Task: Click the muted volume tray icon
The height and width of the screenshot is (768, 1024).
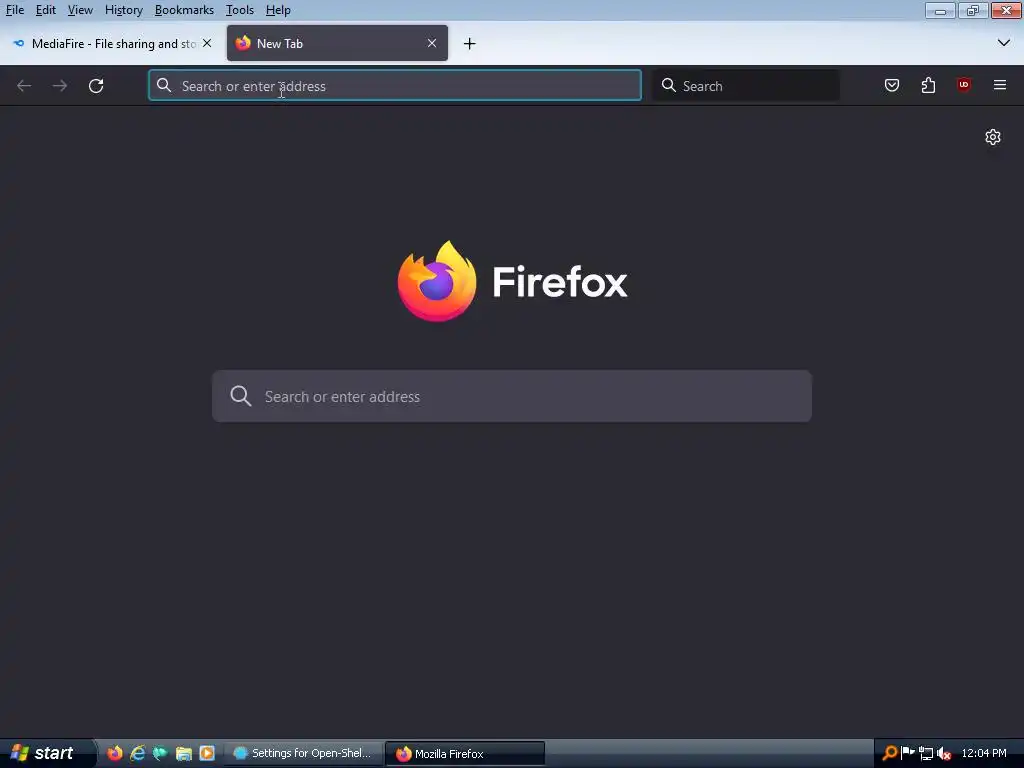Action: point(944,754)
